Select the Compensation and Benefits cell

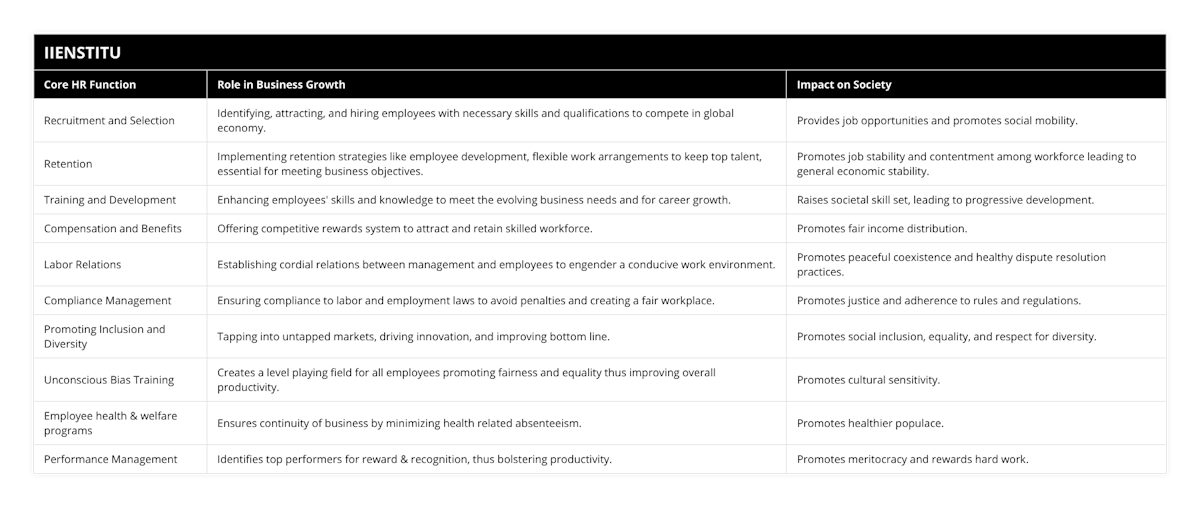pos(113,228)
